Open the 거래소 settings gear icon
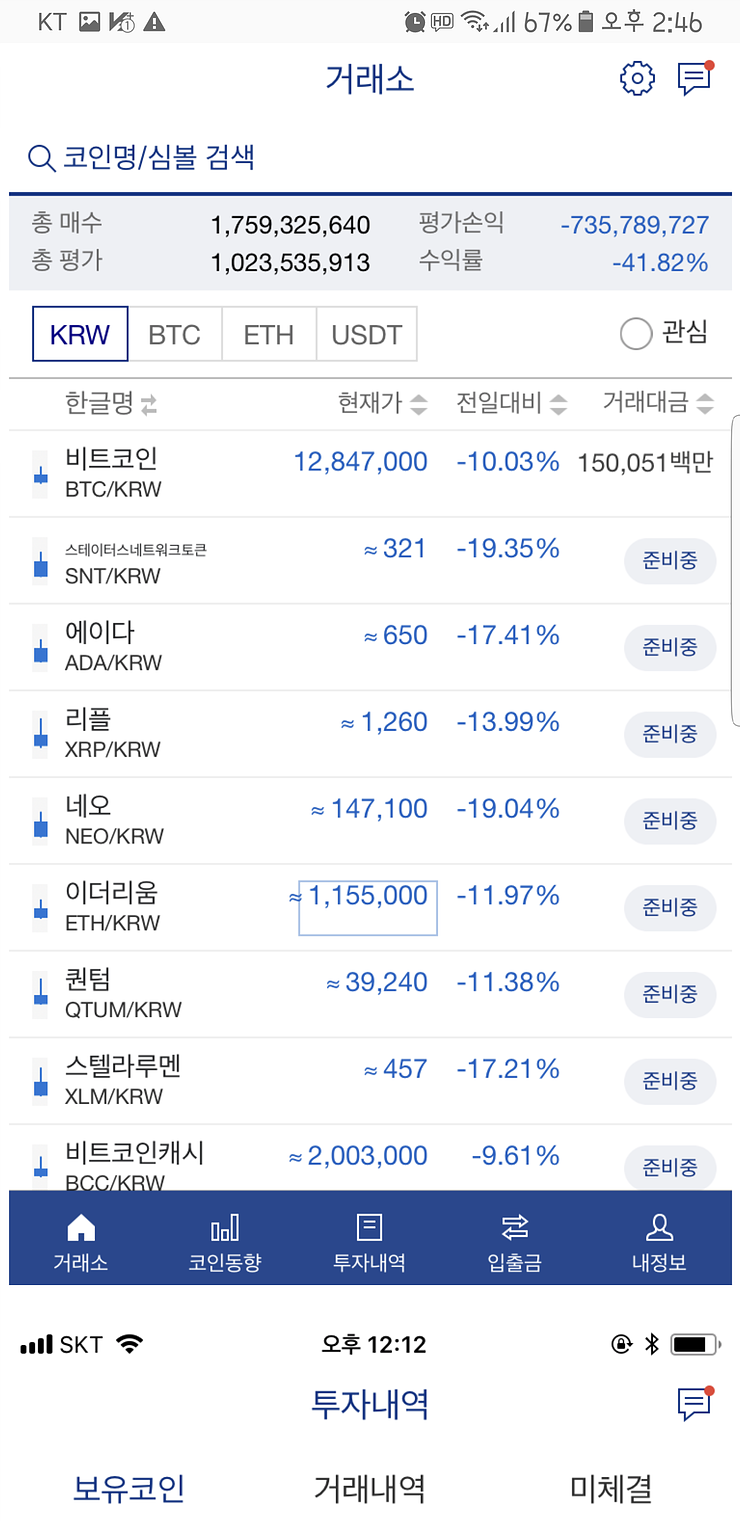 coord(637,79)
